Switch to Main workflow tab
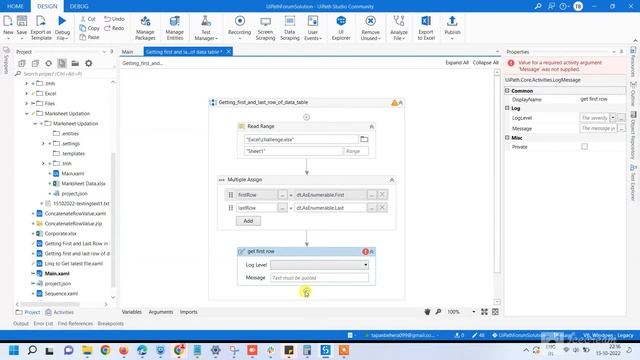Image resolution: width=640 pixels, height=360 pixels. [127, 52]
